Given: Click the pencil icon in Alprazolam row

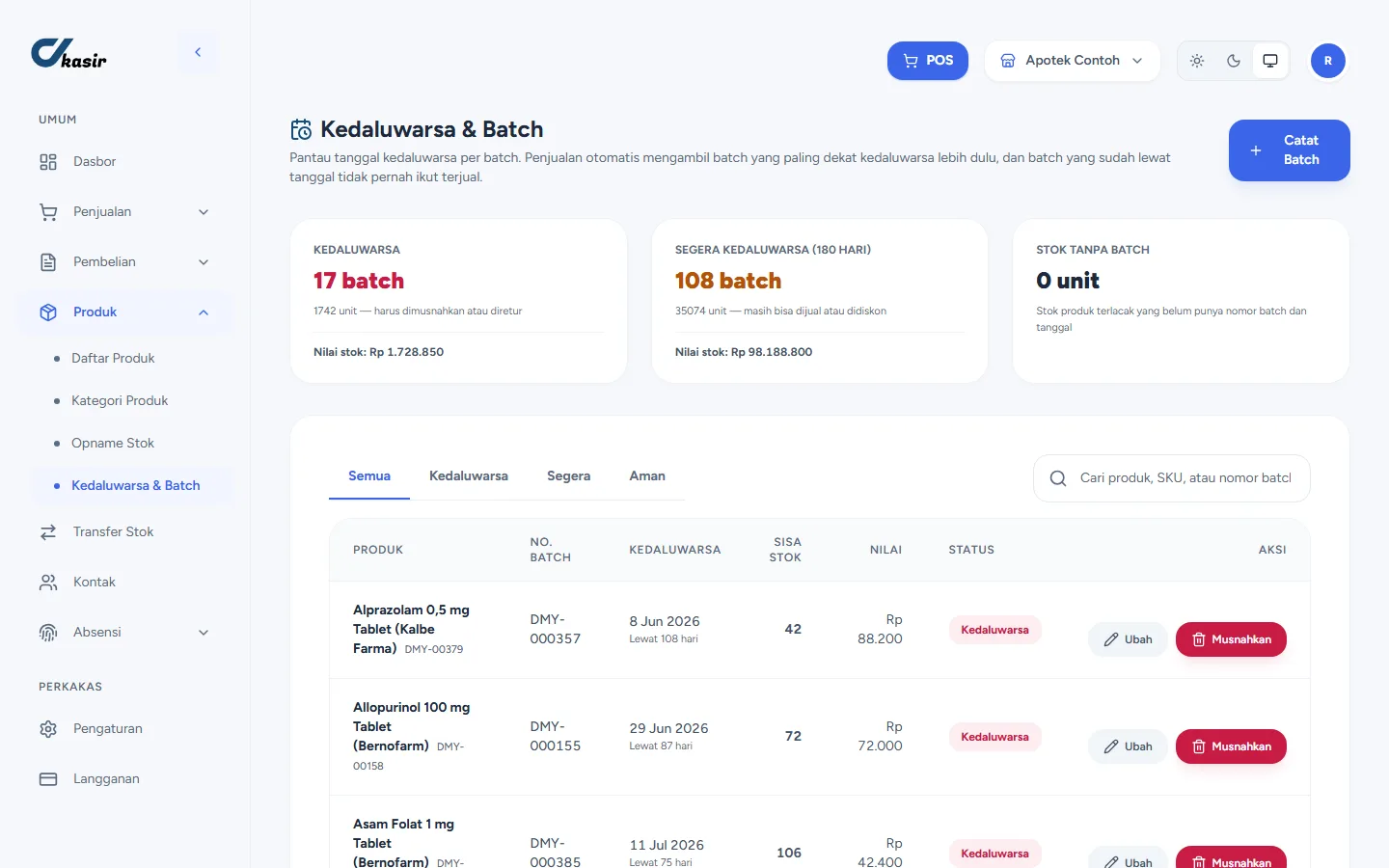Looking at the screenshot, I should pos(1111,639).
